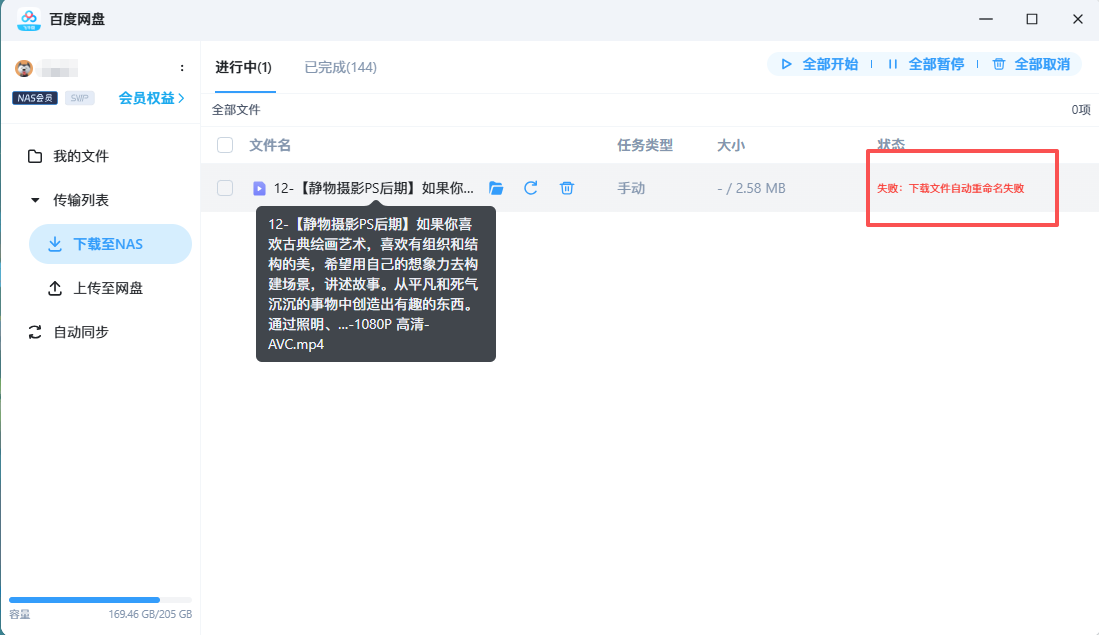Image resolution: width=1099 pixels, height=635 pixels.
Task: Click the file name 12-【静物摄影PS后期】
Action: tap(374, 188)
